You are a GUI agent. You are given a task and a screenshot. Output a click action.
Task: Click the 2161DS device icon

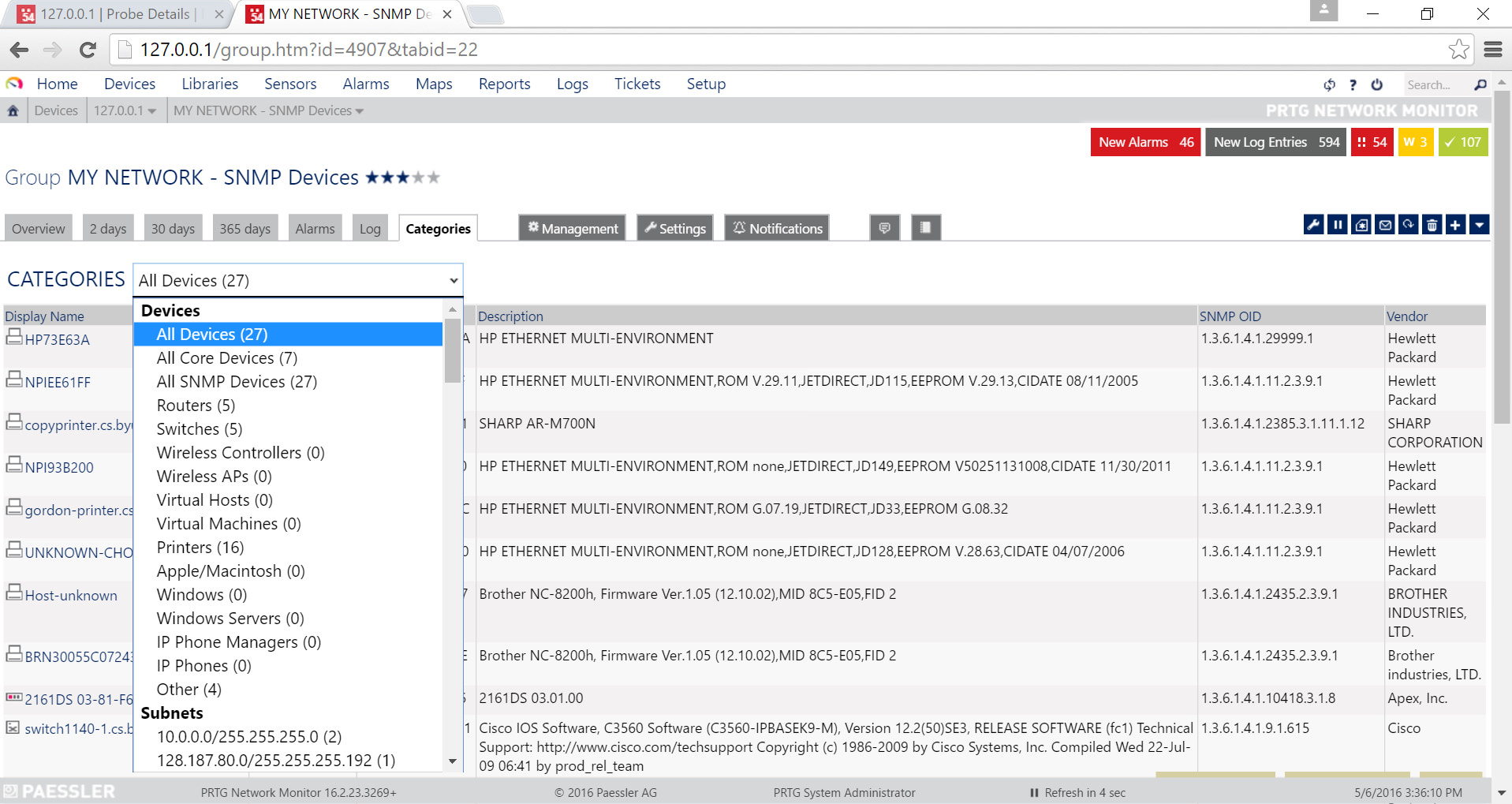14,697
